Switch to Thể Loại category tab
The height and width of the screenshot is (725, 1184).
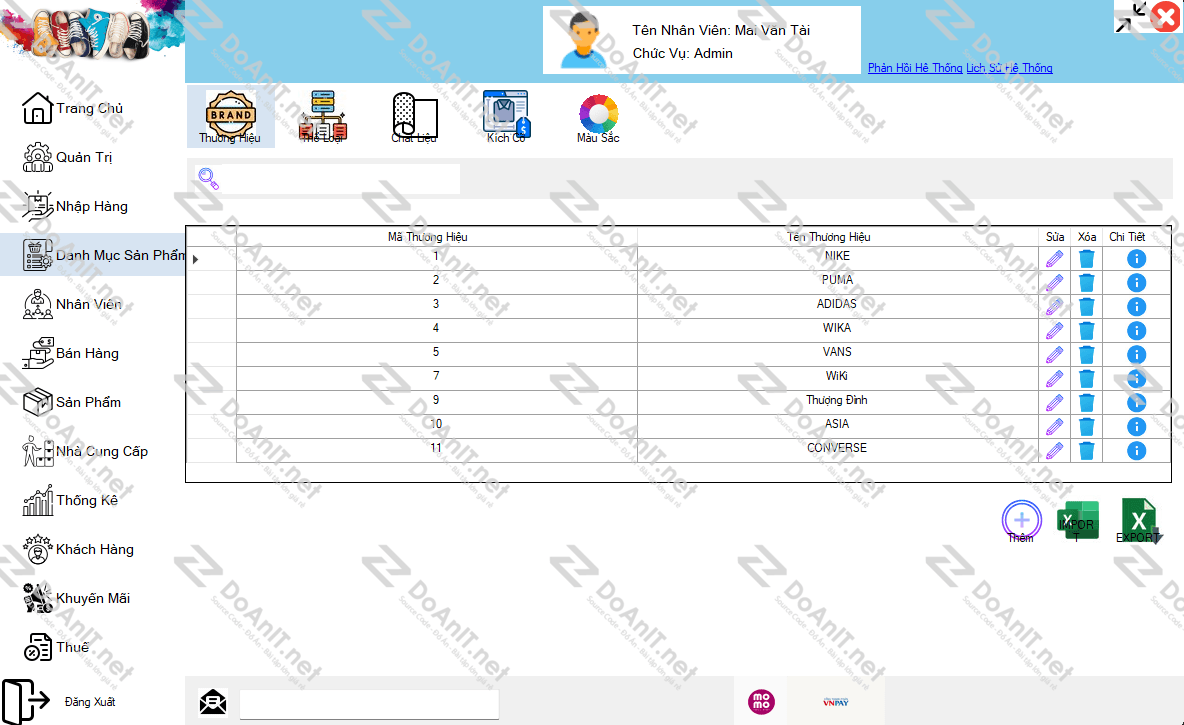coord(322,117)
